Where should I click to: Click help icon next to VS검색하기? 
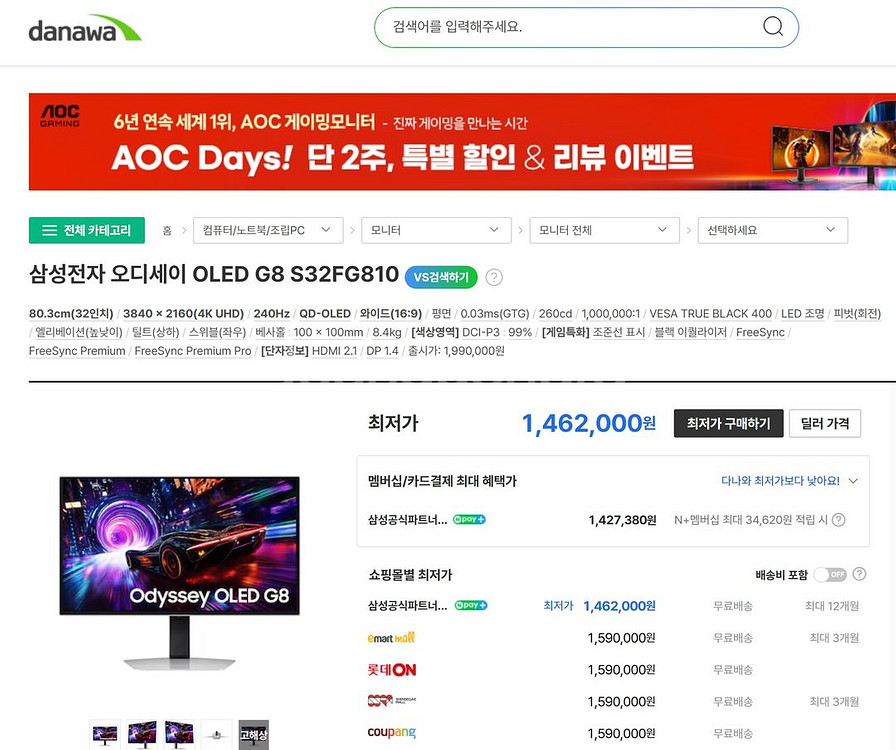coord(494,277)
